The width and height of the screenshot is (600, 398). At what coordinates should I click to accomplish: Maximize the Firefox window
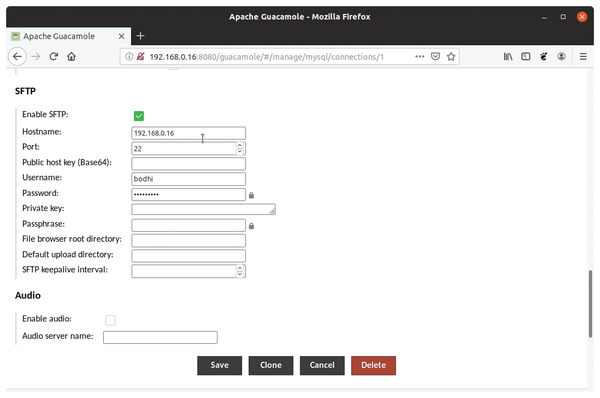pyautogui.click(x=563, y=17)
